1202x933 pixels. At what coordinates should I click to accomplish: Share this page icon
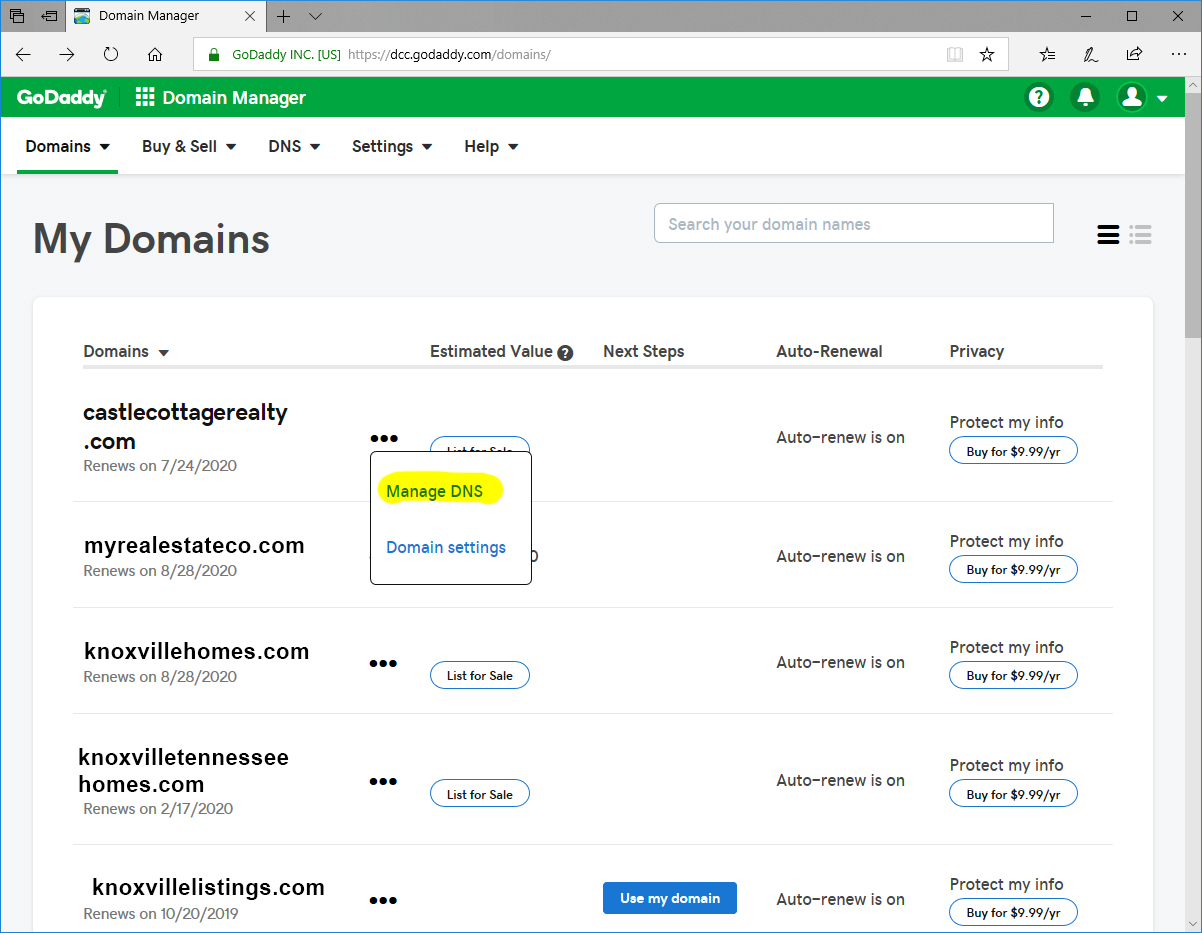1134,54
